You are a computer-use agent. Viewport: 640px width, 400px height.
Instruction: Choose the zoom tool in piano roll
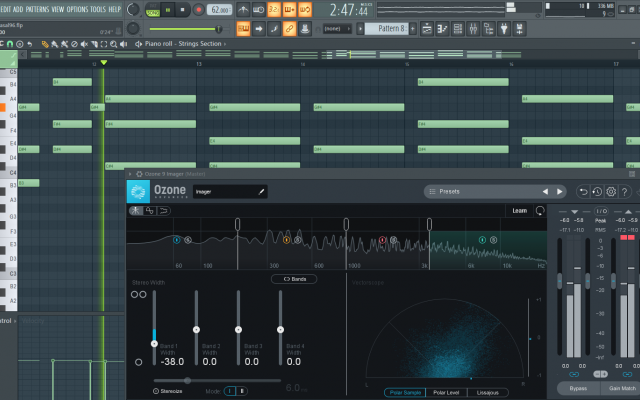tap(113, 44)
